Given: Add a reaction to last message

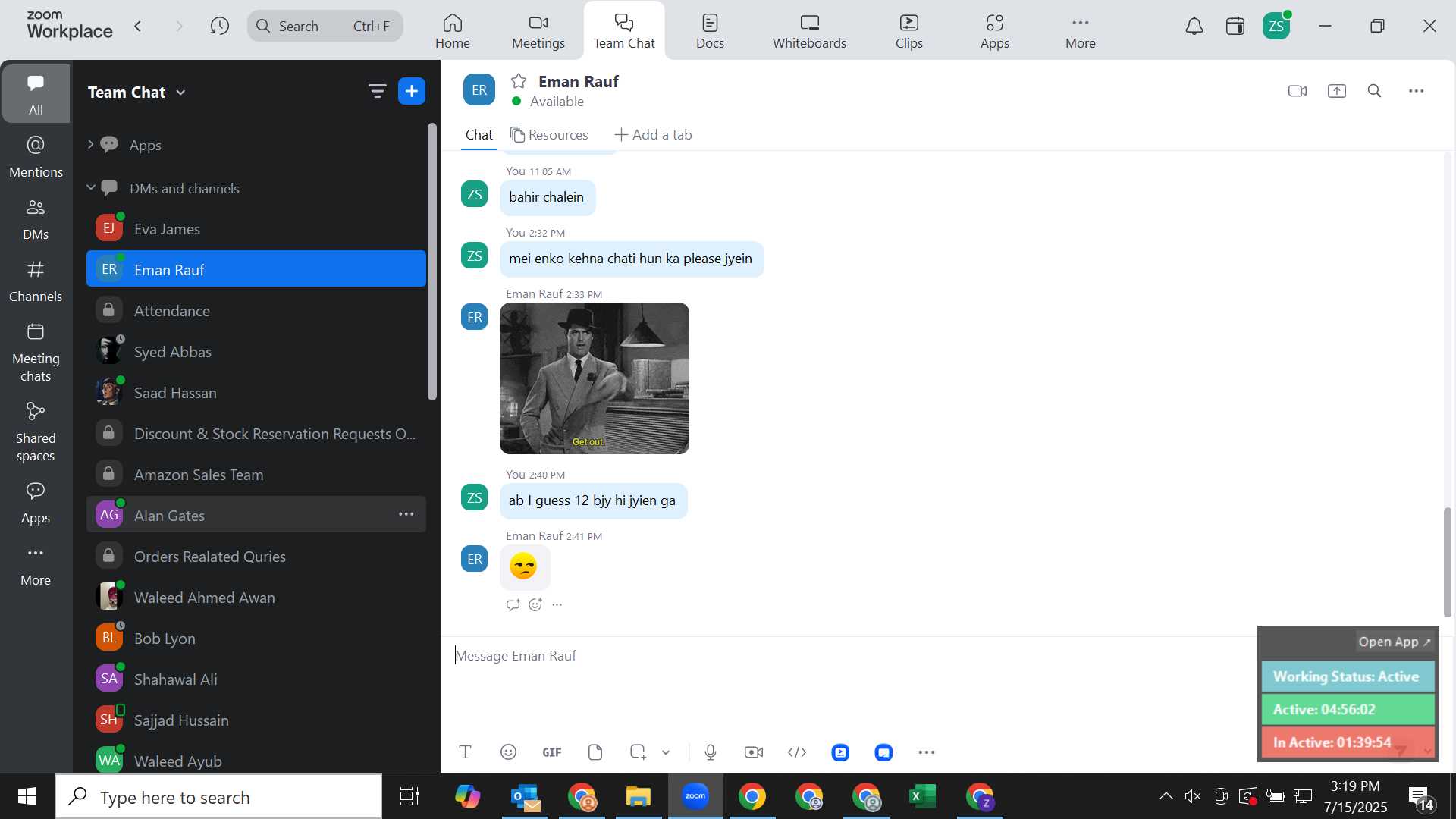Looking at the screenshot, I should click(x=535, y=604).
